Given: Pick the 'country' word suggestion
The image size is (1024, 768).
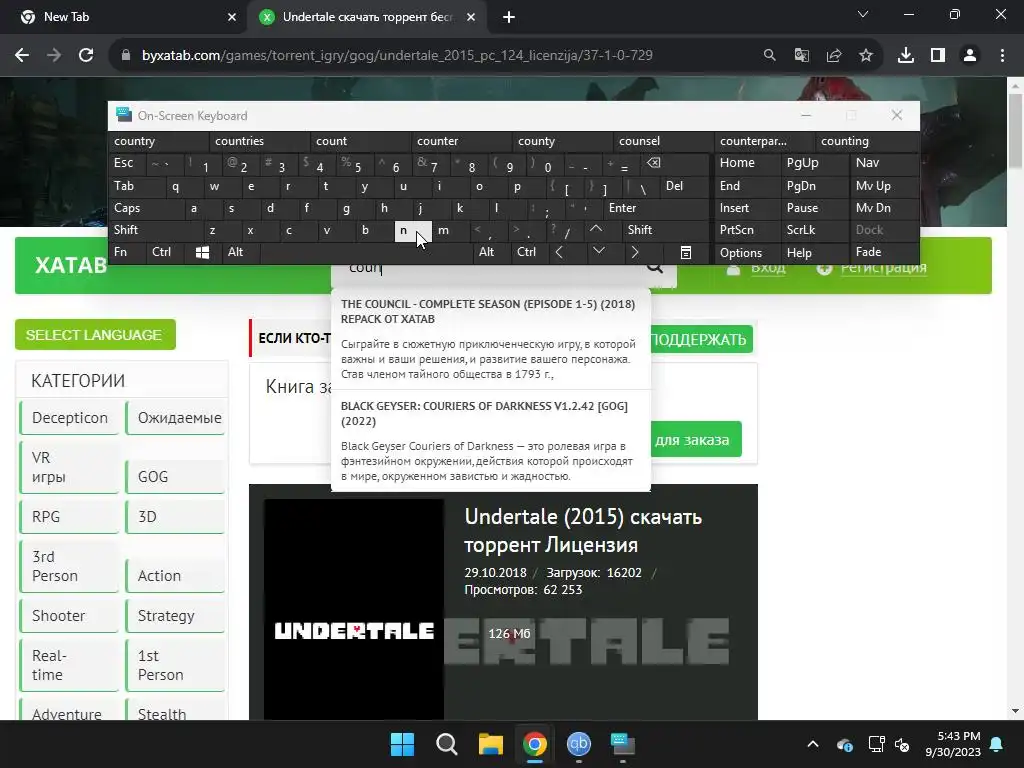Looking at the screenshot, I should coord(159,141).
